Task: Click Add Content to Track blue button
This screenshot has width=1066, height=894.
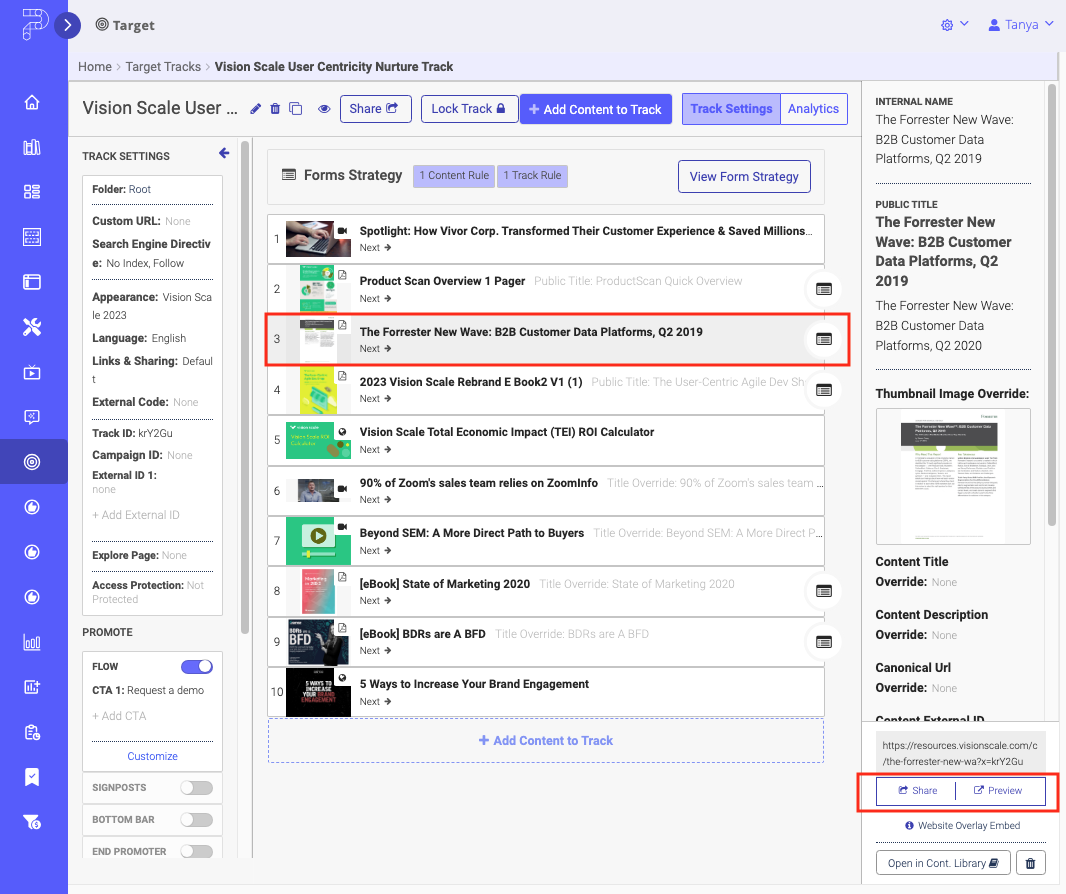Action: coord(596,109)
